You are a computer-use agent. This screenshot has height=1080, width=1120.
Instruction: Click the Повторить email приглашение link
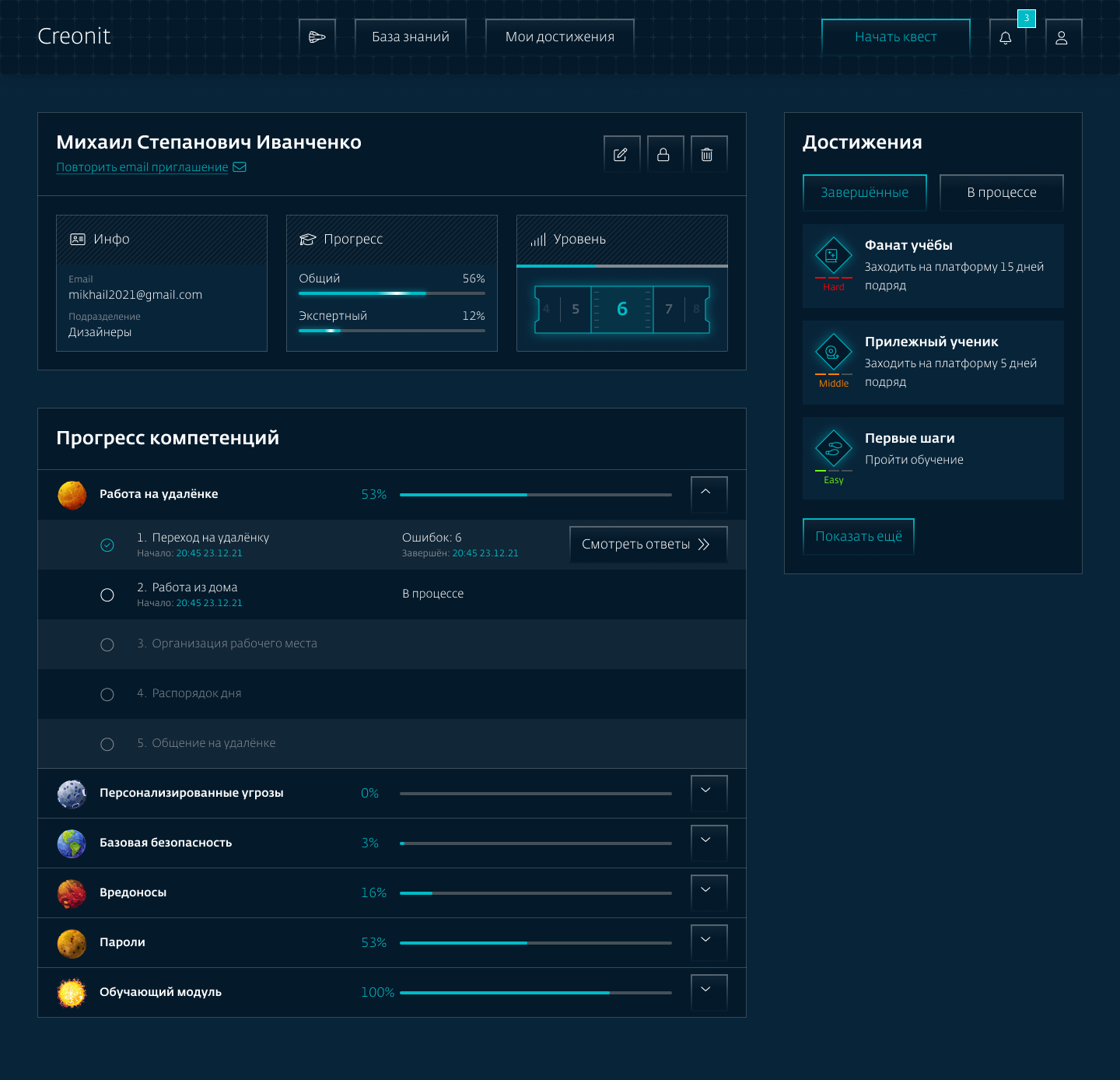pyautogui.click(x=142, y=167)
